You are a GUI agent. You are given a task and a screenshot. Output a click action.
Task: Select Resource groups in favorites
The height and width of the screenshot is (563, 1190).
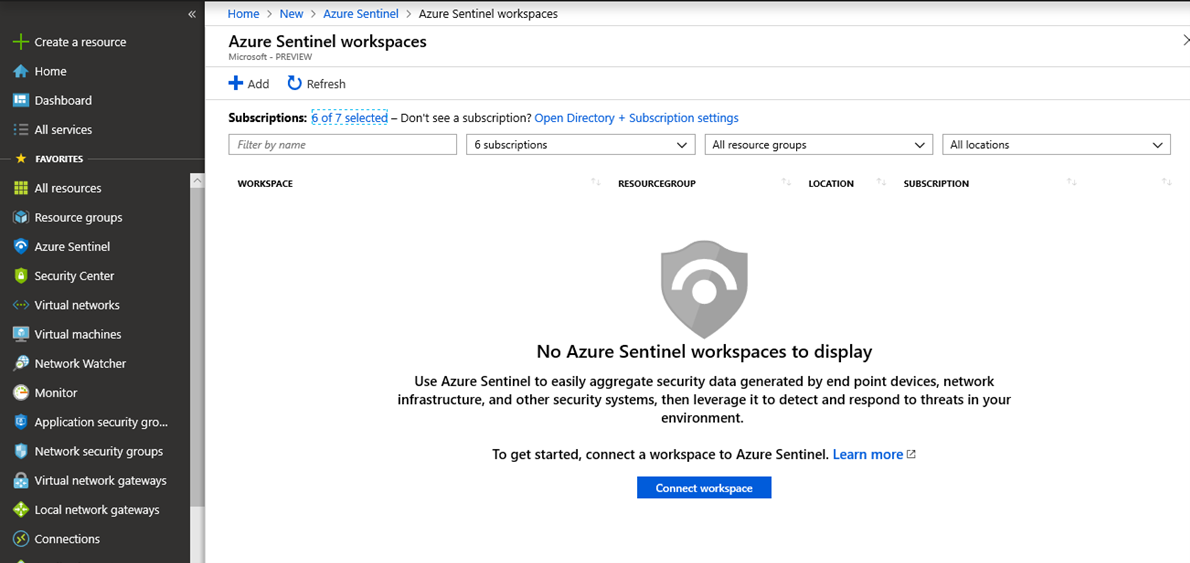(78, 218)
